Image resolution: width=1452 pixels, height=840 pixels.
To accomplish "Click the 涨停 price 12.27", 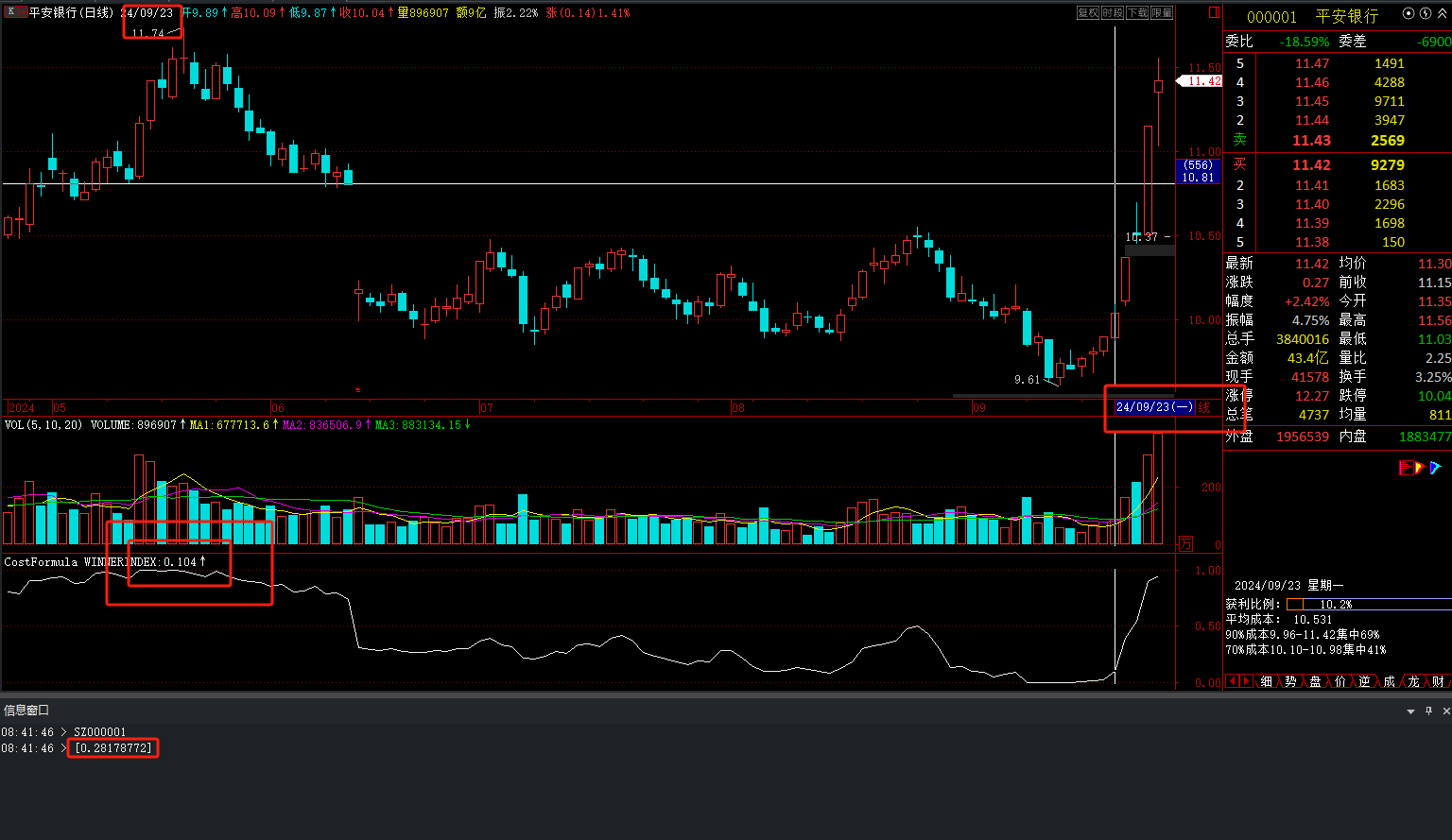I will click(1312, 396).
